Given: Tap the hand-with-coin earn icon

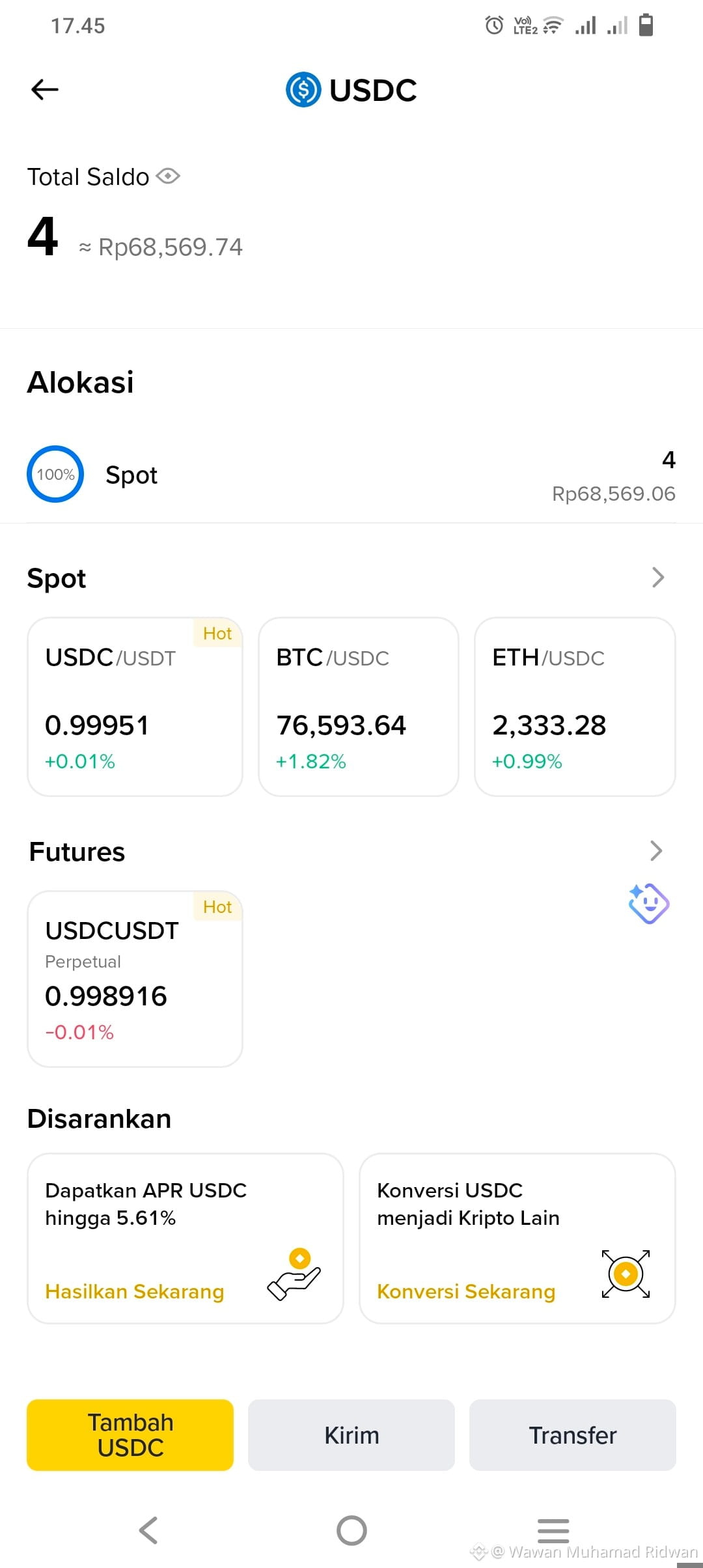Looking at the screenshot, I should pos(294,1274).
